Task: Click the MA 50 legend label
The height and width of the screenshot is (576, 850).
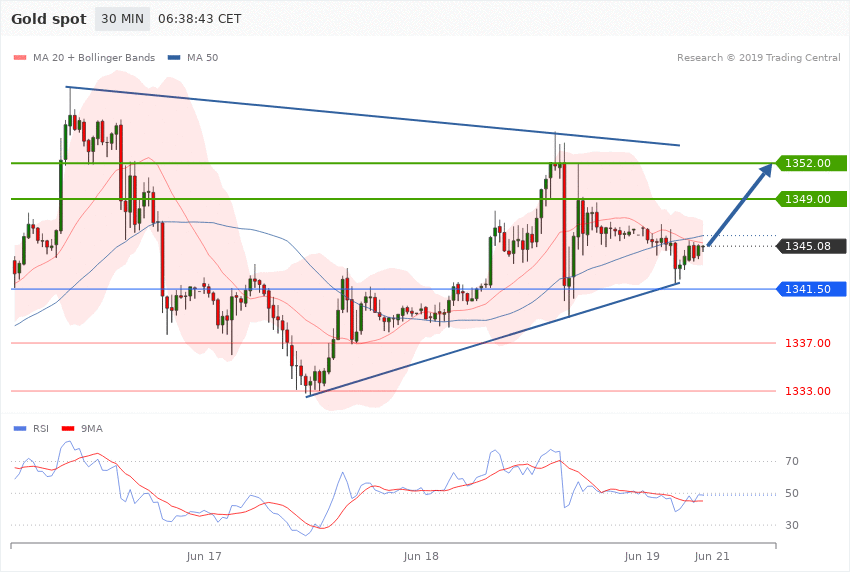Action: point(202,57)
